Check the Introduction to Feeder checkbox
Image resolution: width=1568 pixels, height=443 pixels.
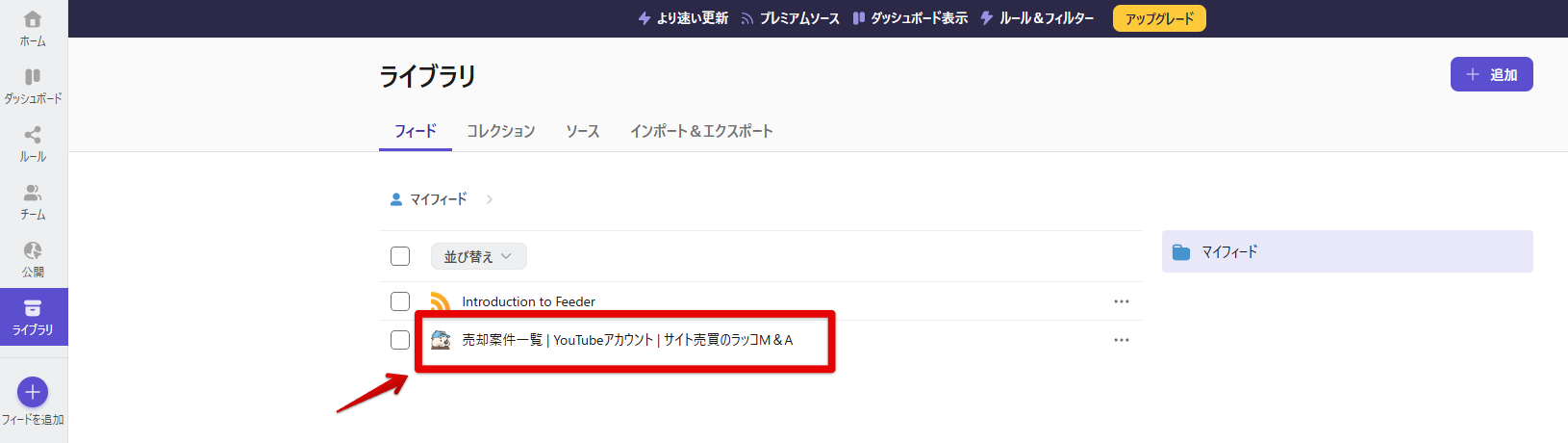pos(400,301)
